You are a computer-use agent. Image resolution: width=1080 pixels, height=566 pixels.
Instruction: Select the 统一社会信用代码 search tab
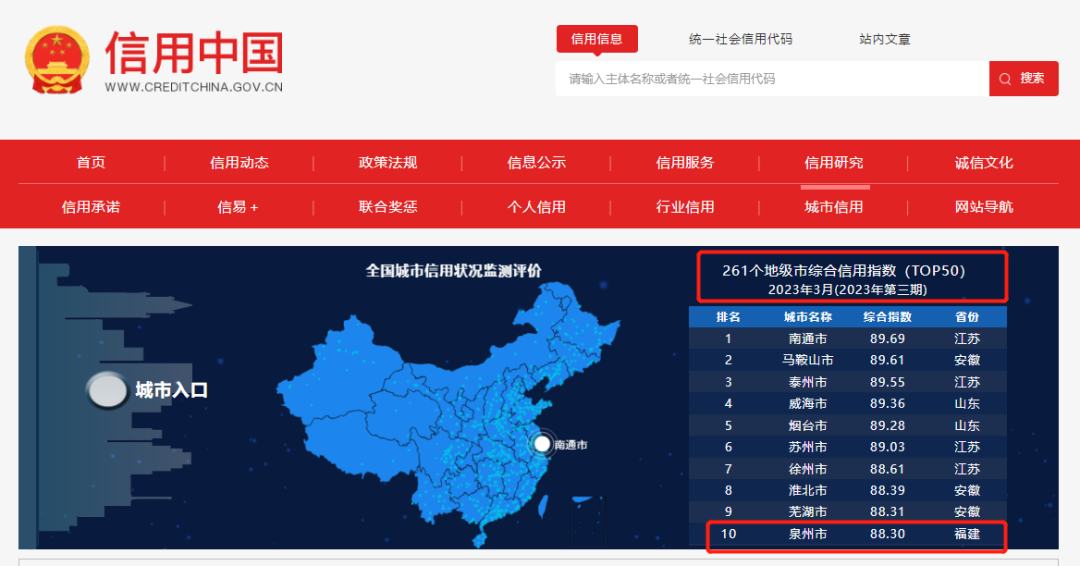click(x=740, y=39)
